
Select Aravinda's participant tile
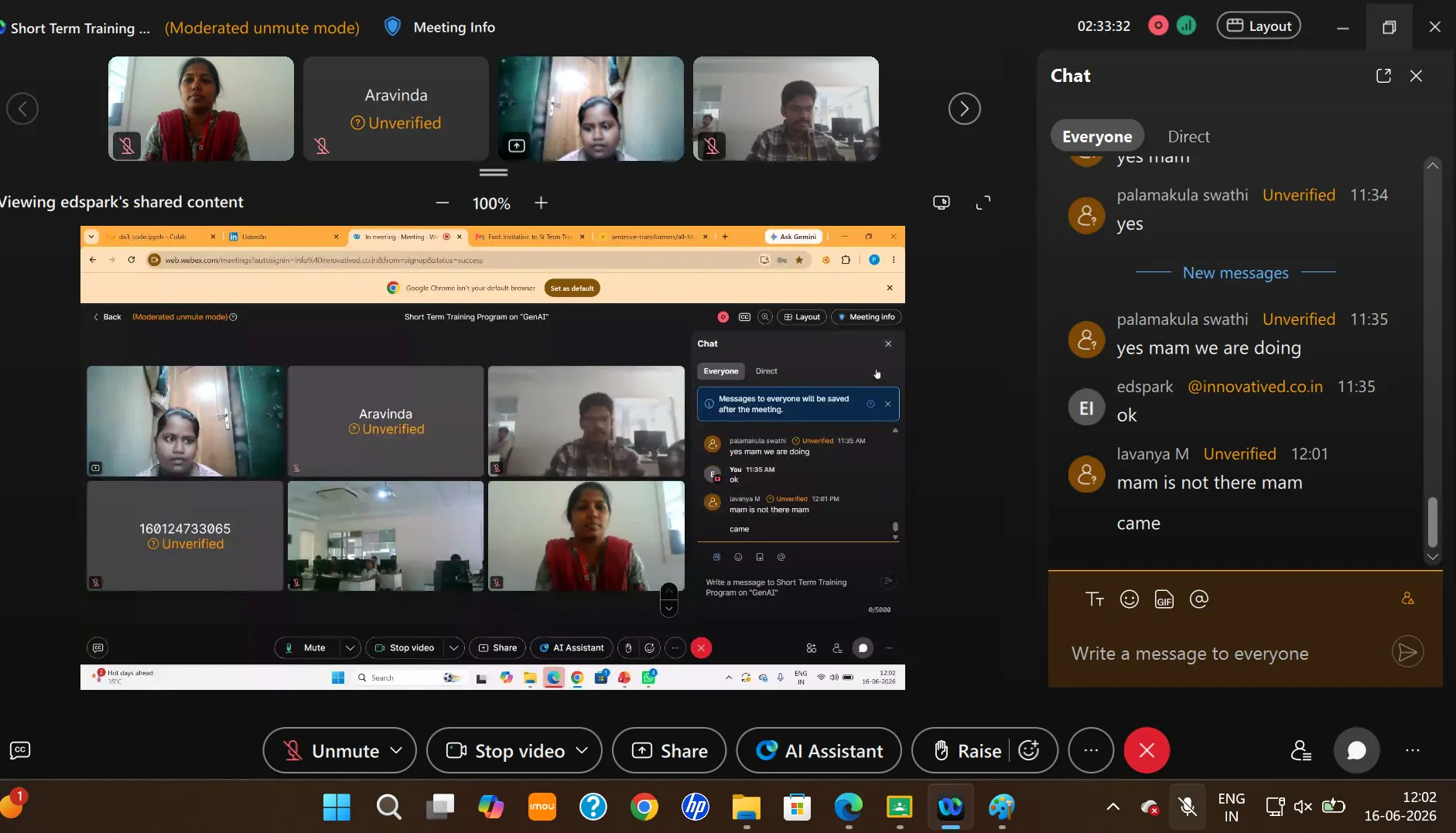click(x=396, y=108)
